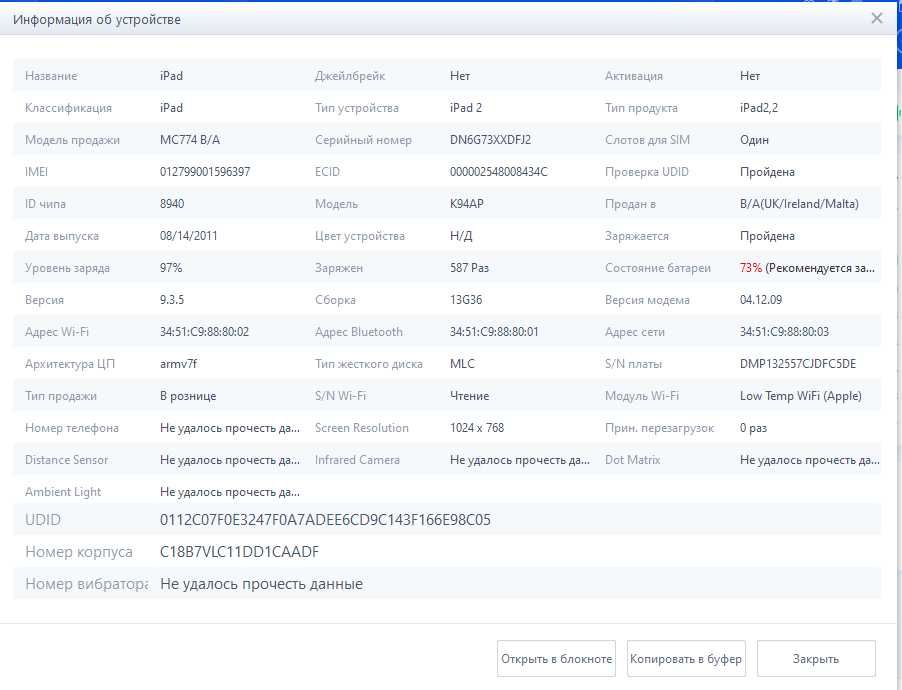Select the IMEI value 012799001596397
The width and height of the screenshot is (902, 690).
coord(205,171)
